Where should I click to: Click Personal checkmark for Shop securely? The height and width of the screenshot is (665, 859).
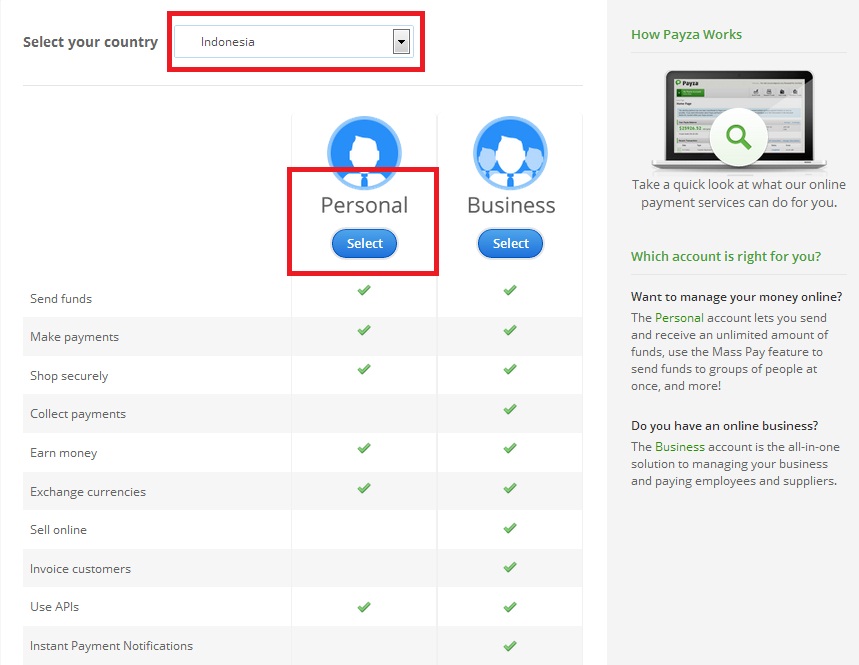pyautogui.click(x=364, y=369)
